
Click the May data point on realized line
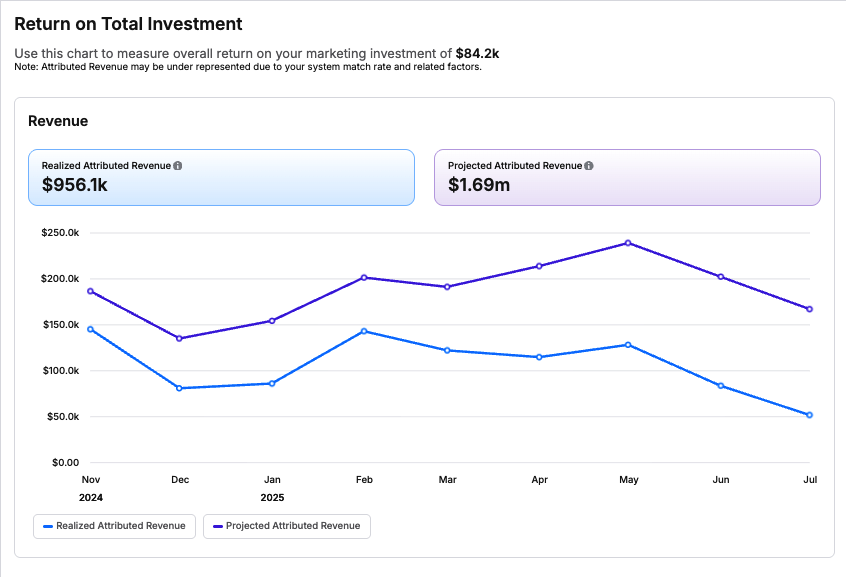628,345
